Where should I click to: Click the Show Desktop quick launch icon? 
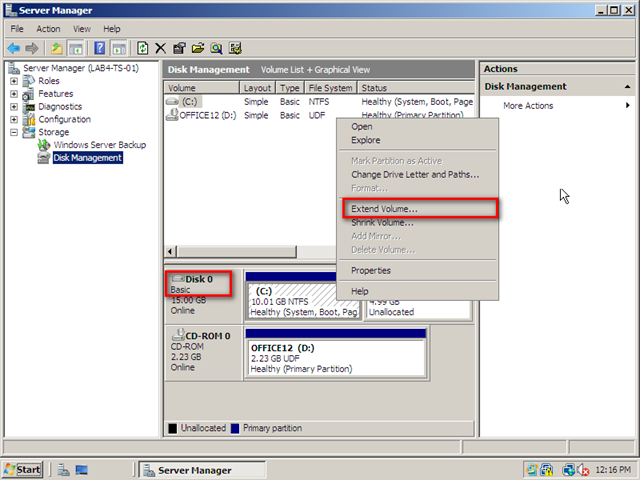(x=82, y=470)
